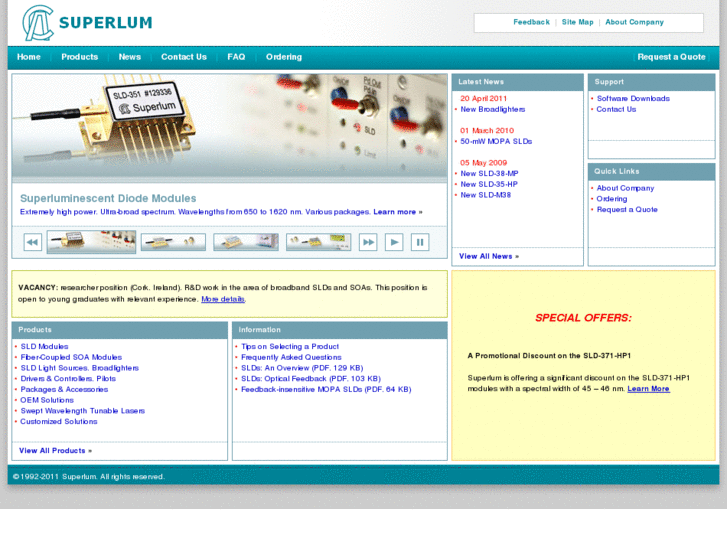Click the SLD module banner image
This screenshot has width=727, height=545.
click(x=230, y=126)
